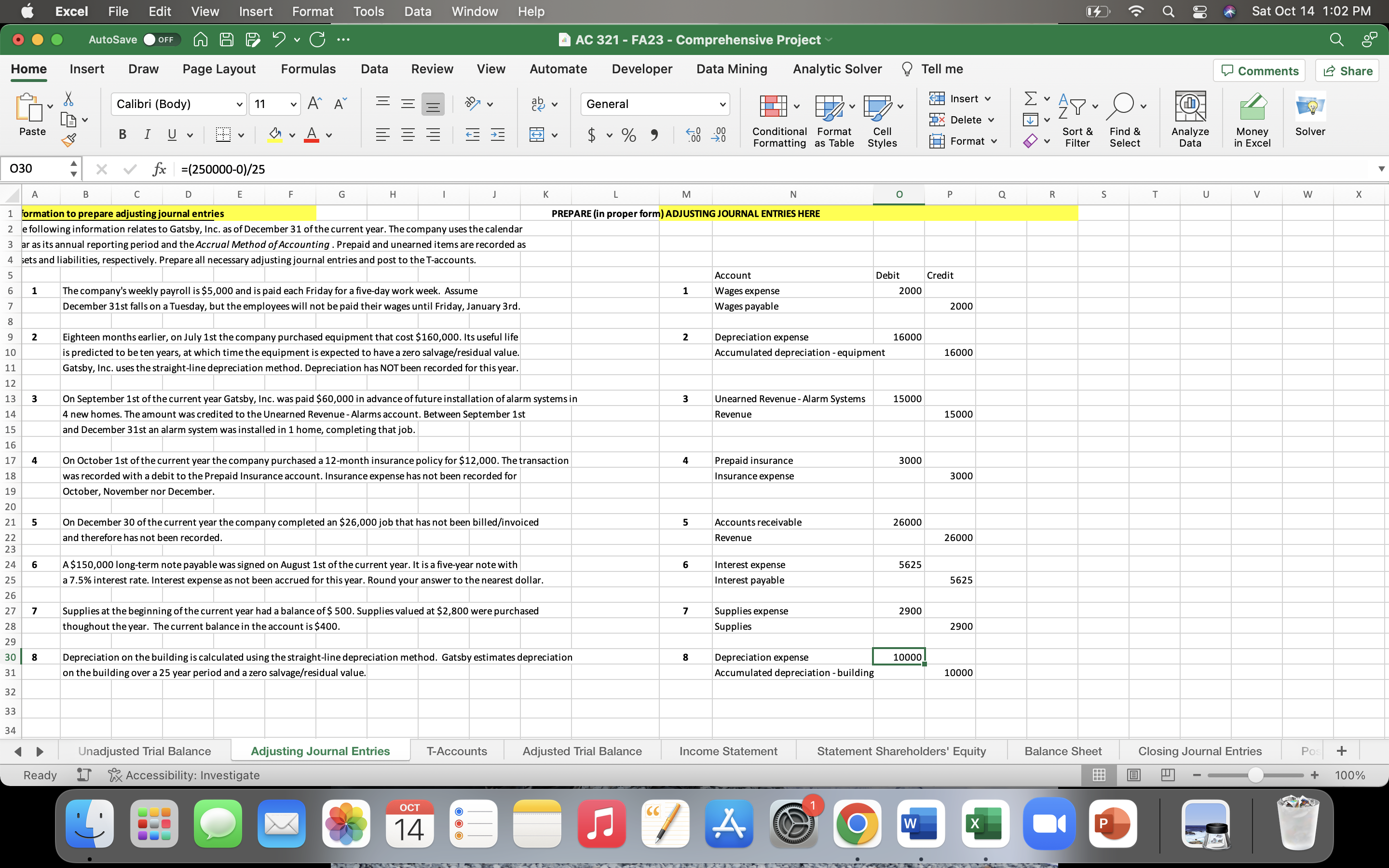Image resolution: width=1389 pixels, height=868 pixels.
Task: Open the Comments pane button
Action: [x=1259, y=70]
